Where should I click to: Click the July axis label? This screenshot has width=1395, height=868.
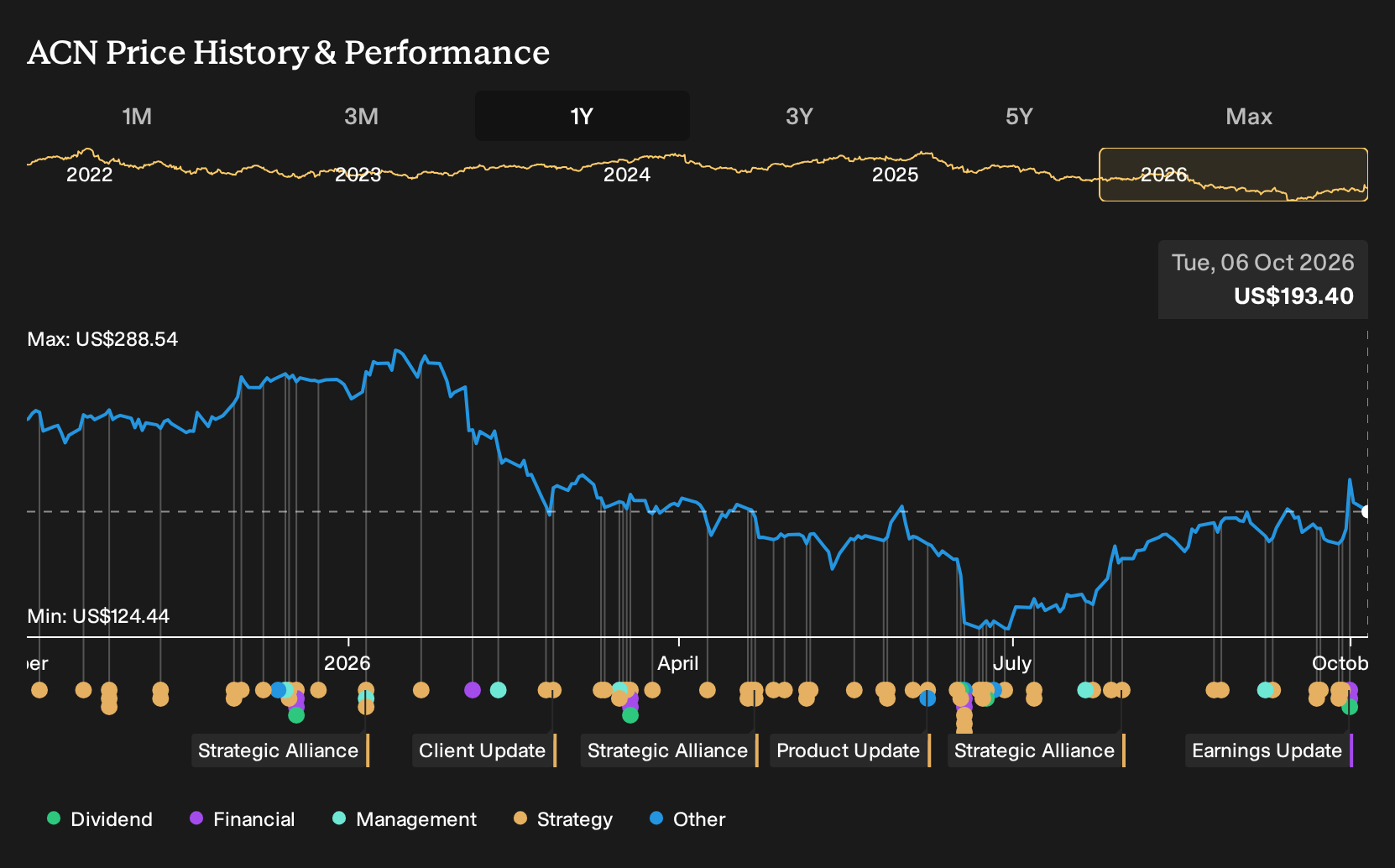click(1011, 663)
